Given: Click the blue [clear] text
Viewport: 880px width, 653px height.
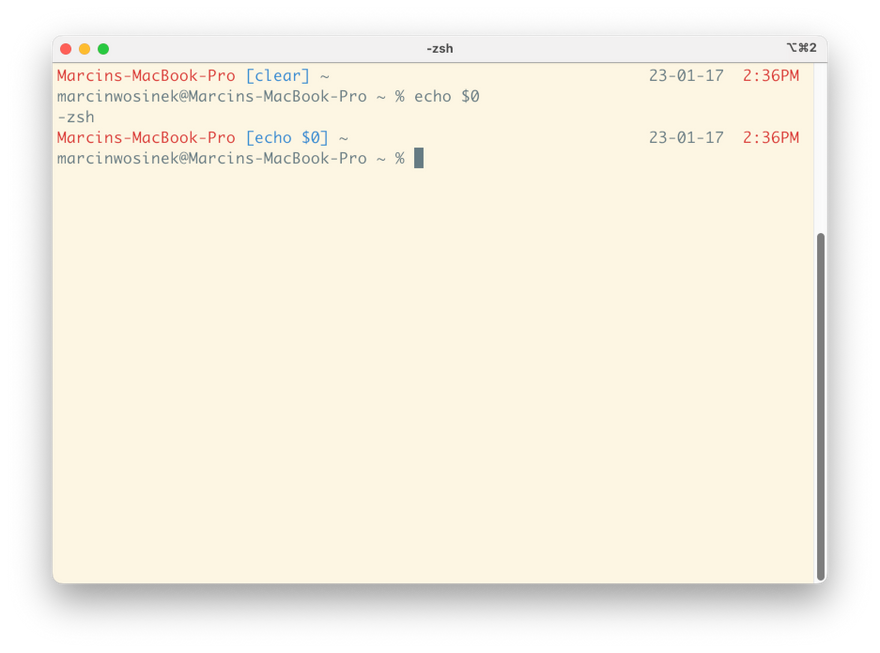Looking at the screenshot, I should click(x=278, y=76).
